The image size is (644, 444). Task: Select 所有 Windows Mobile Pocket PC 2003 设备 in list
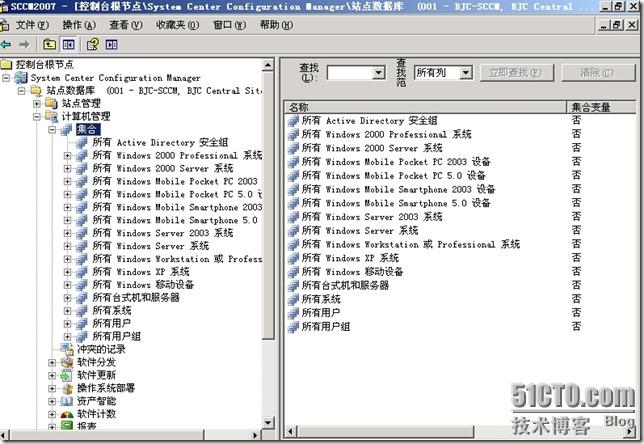tap(396, 161)
